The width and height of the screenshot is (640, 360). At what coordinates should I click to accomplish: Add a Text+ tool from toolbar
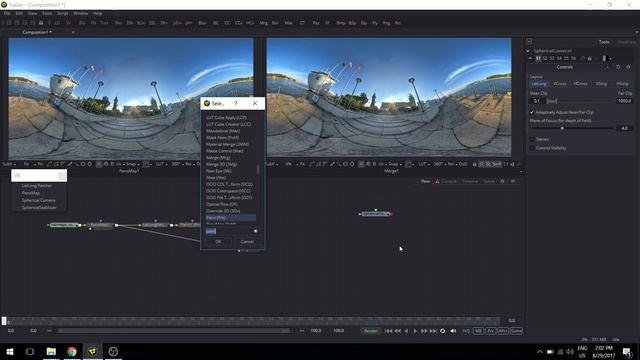[x=104, y=23]
